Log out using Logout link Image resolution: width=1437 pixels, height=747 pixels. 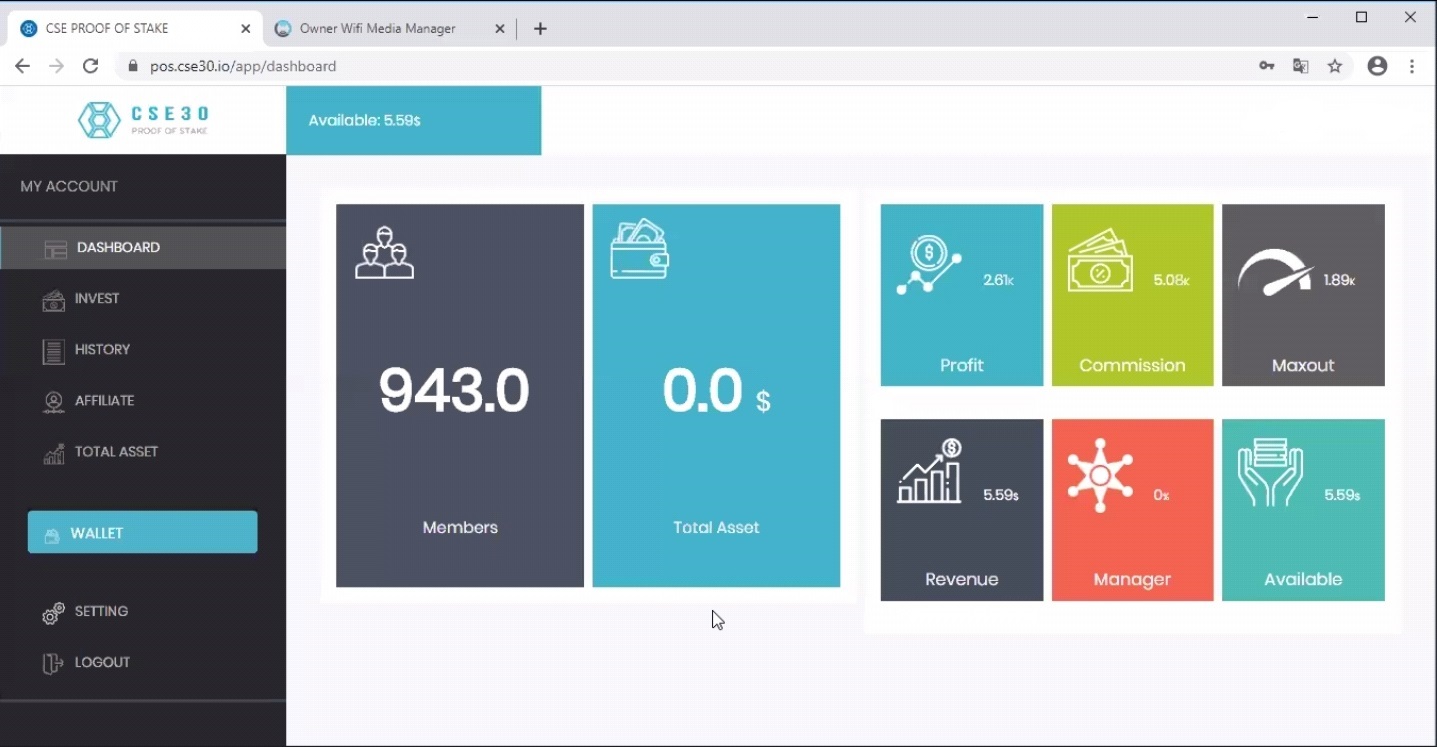point(102,662)
